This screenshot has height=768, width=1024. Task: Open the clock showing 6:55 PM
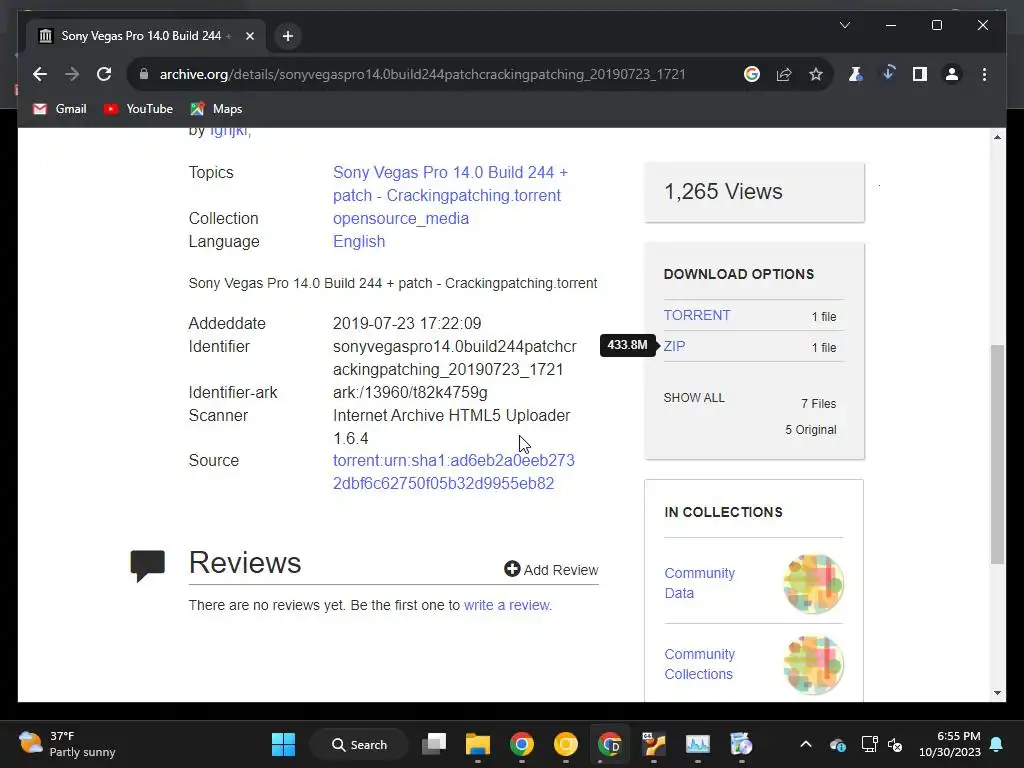950,744
